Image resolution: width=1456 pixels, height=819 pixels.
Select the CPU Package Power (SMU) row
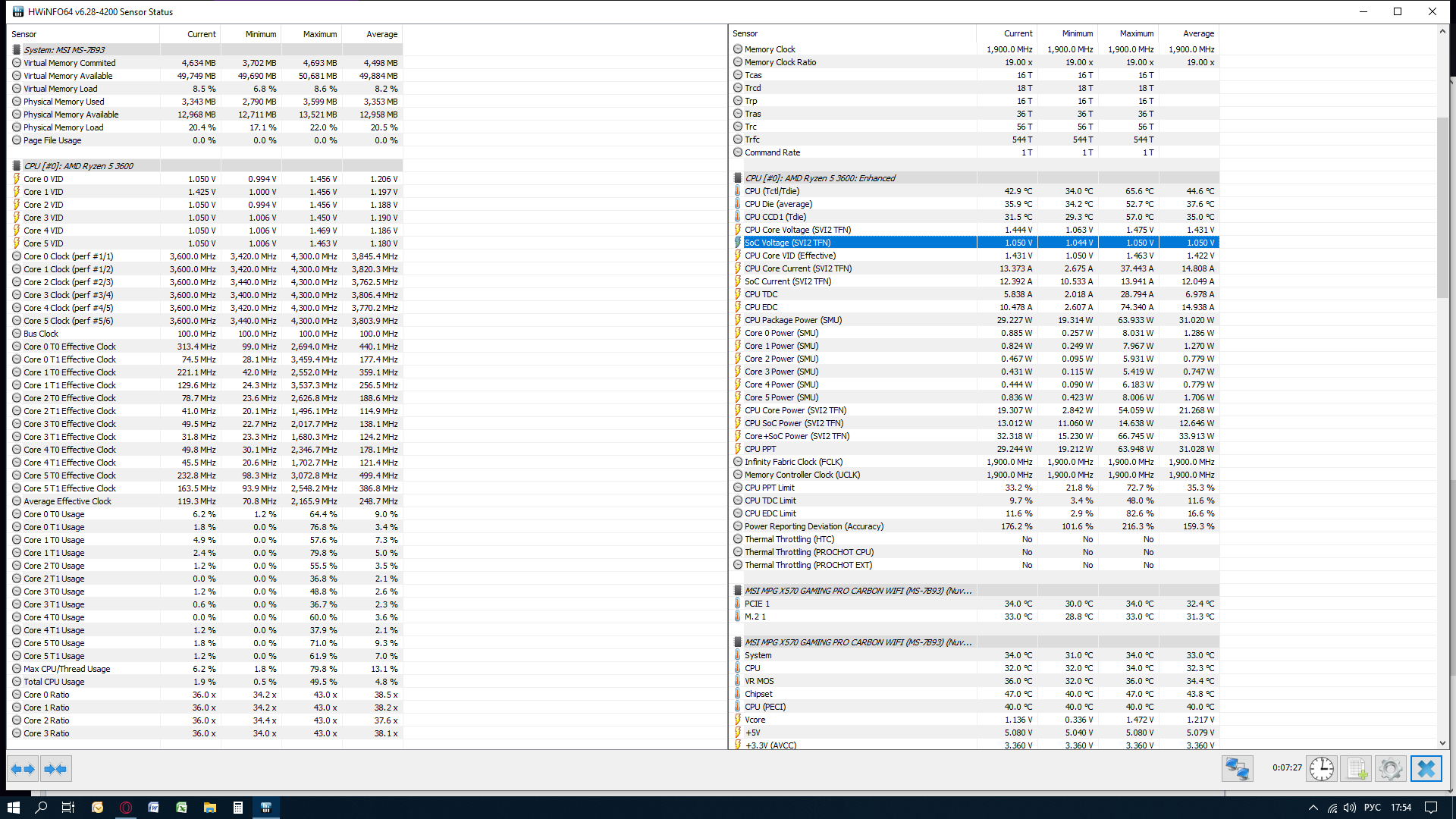[x=792, y=320]
